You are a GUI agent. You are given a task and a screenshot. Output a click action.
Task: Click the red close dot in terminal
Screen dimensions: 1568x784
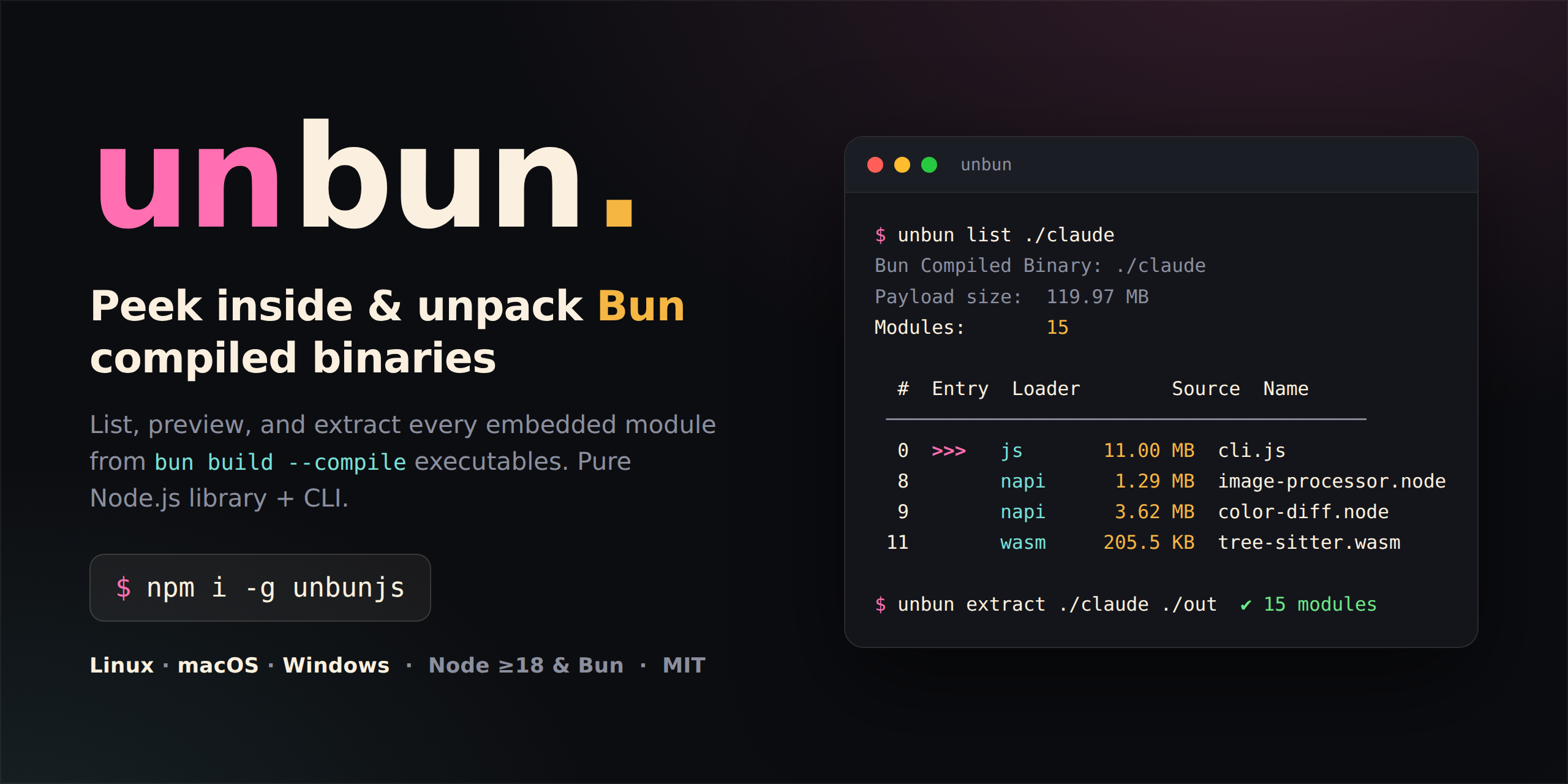[x=875, y=165]
